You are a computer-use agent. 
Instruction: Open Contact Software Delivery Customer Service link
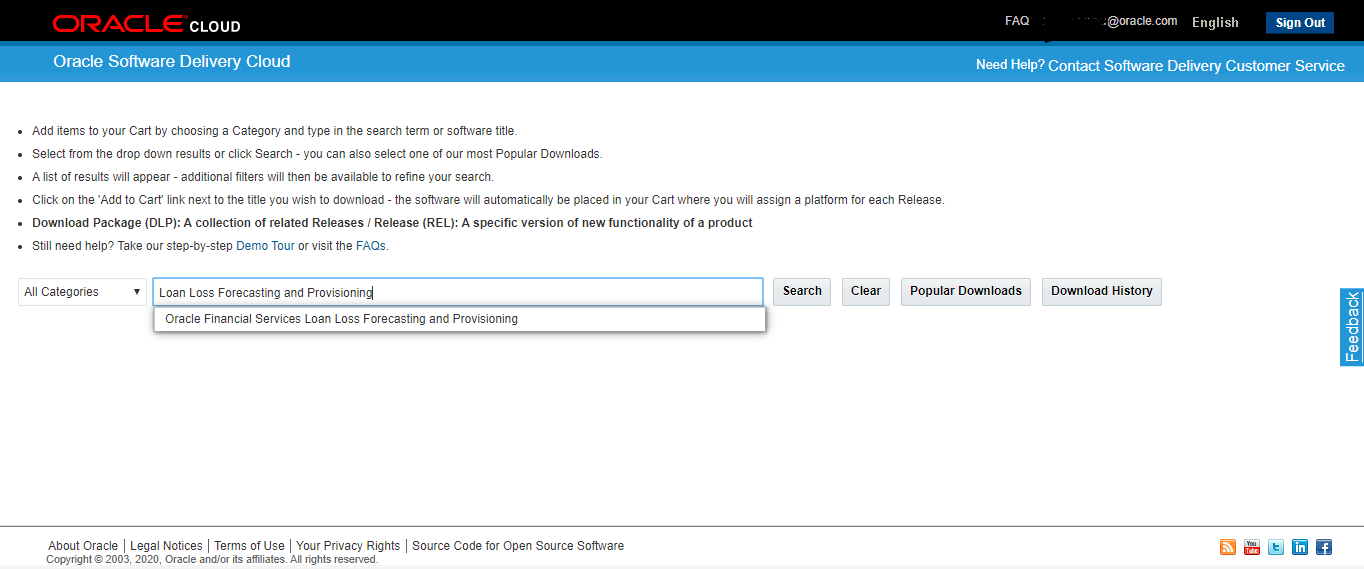1196,66
